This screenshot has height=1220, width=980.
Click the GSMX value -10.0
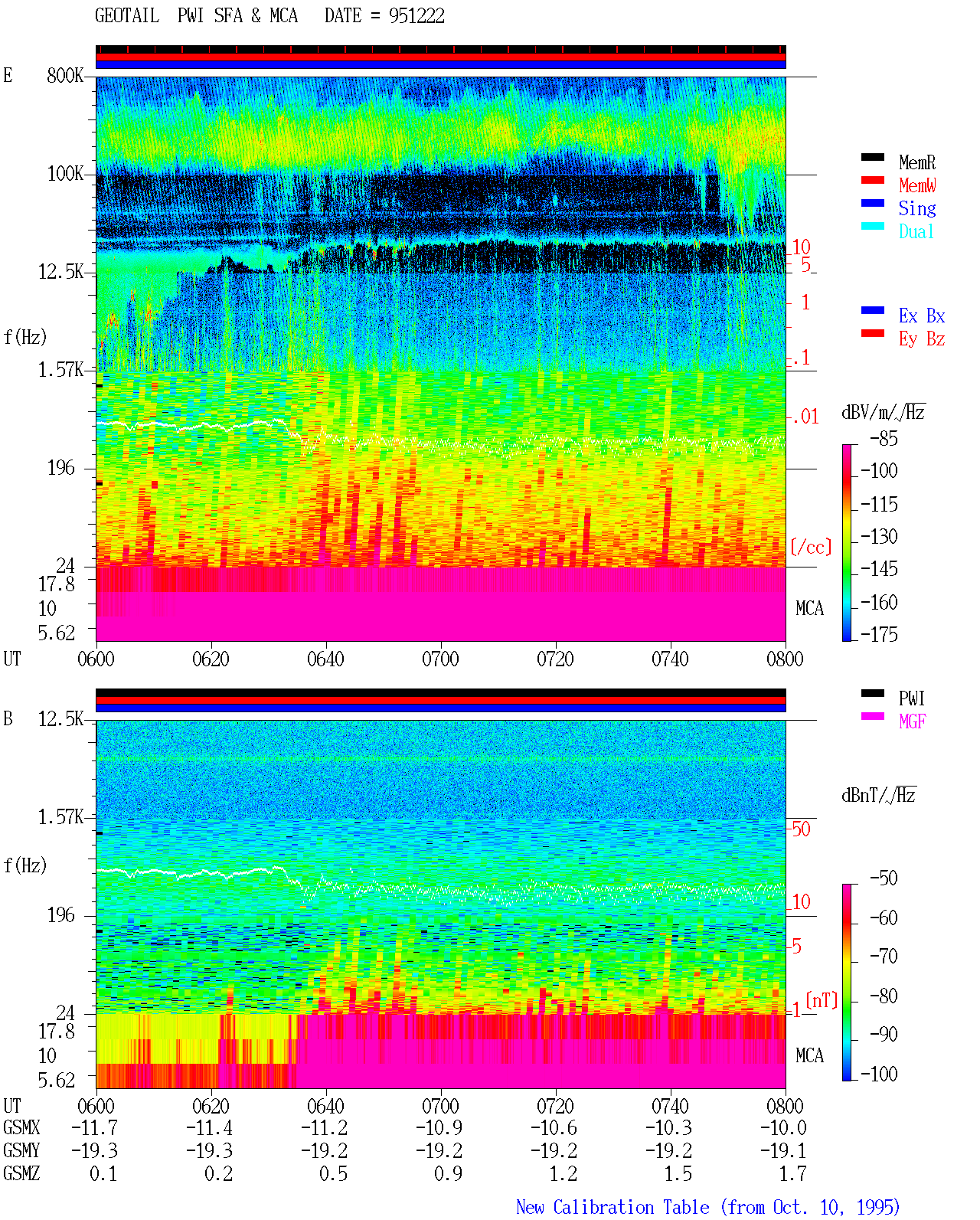[x=784, y=1127]
